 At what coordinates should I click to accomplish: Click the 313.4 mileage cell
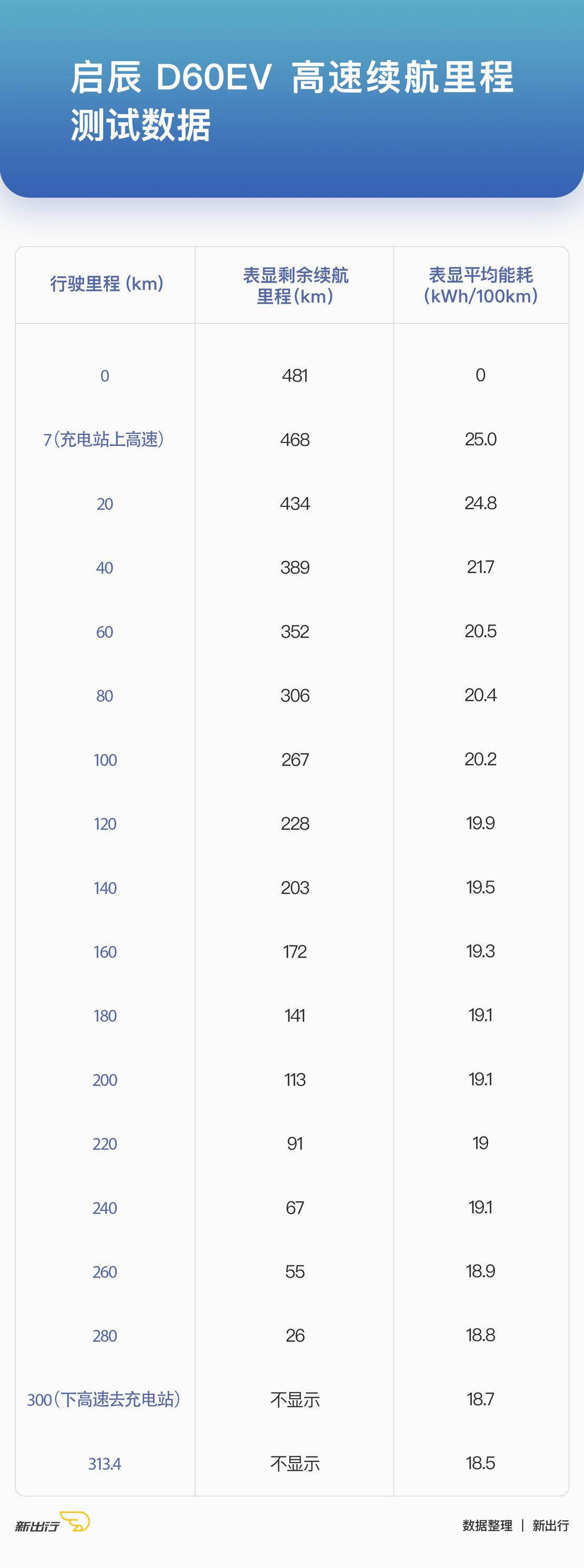[x=105, y=1463]
